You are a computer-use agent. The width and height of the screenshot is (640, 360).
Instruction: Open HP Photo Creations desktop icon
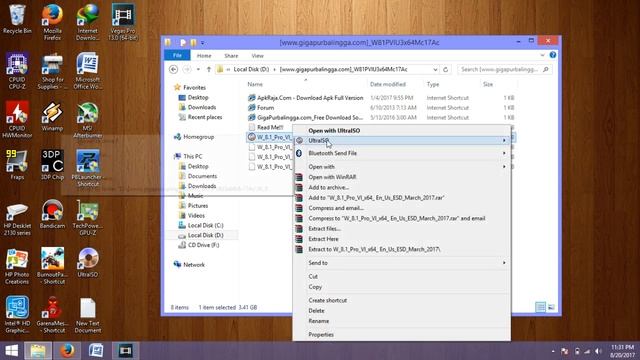click(x=17, y=266)
